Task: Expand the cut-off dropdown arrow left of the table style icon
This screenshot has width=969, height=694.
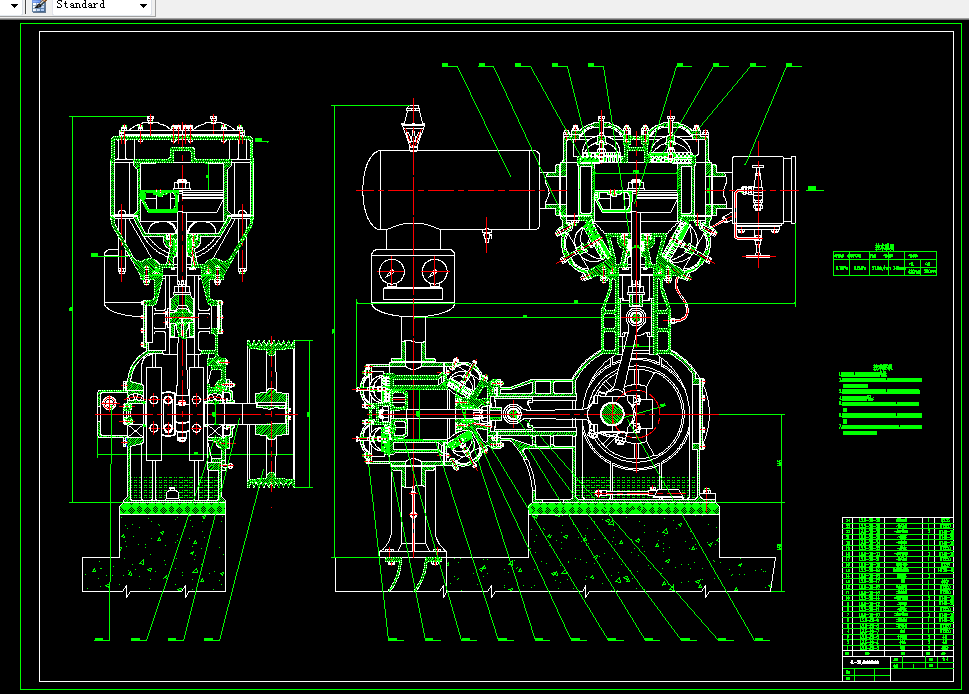Action: [x=14, y=6]
